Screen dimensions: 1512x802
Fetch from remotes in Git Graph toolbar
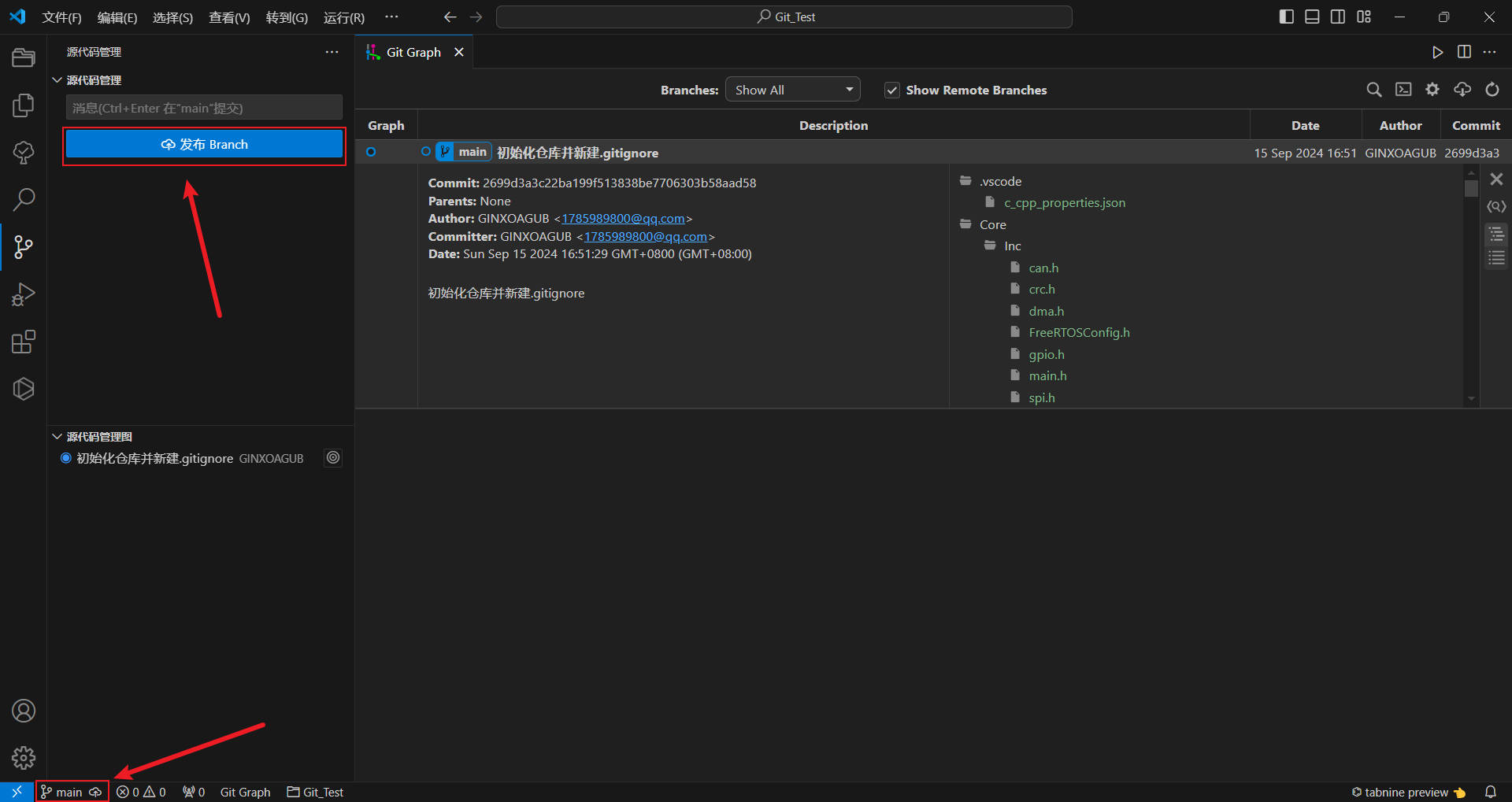tap(1462, 90)
